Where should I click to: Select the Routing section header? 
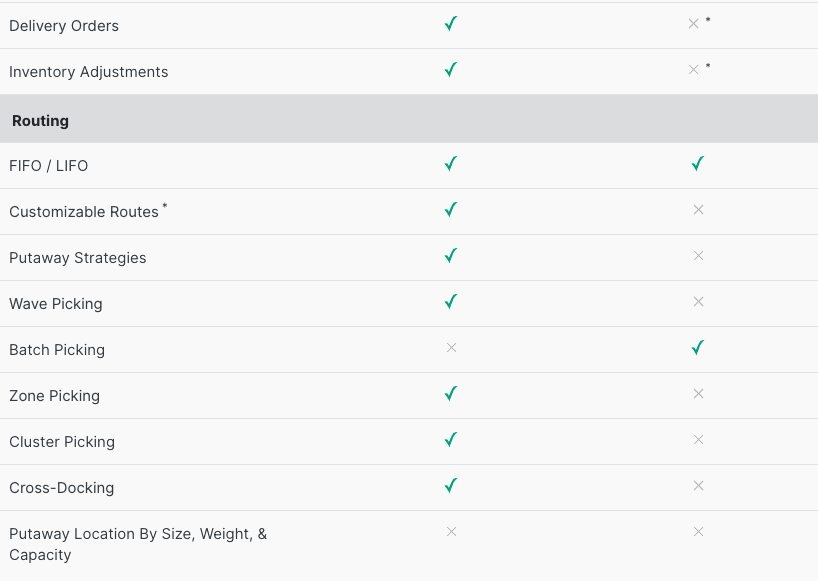pyautogui.click(x=41, y=120)
